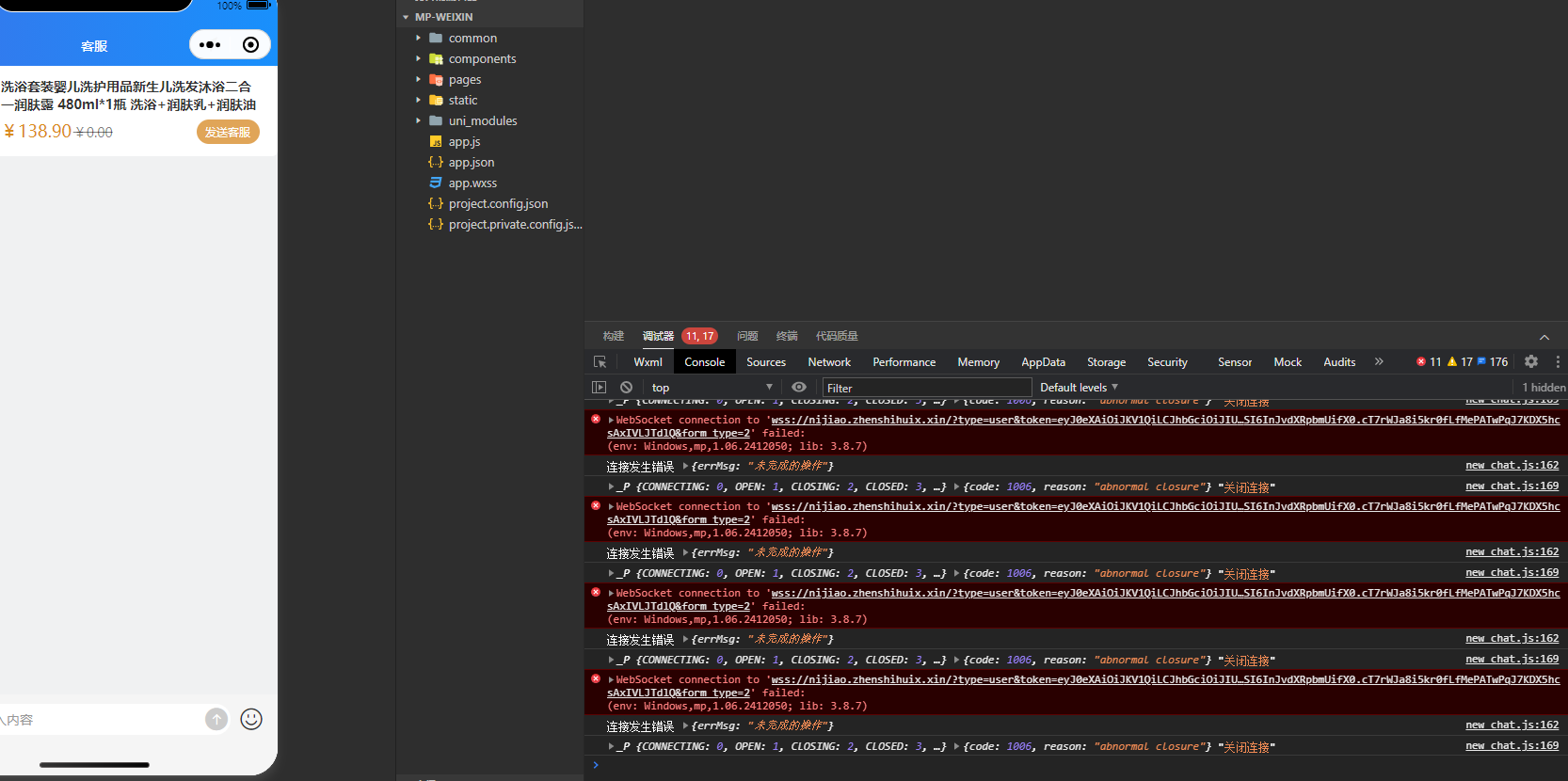This screenshot has height=781, width=1568.
Task: Click the yellow warning count 17 indicator
Action: [x=1460, y=361]
